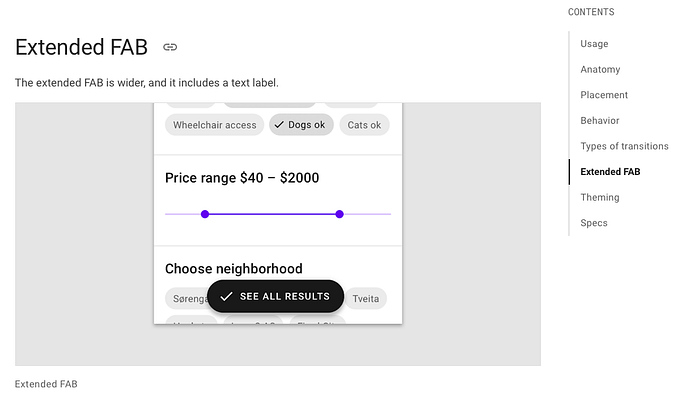This screenshot has height=395, width=700.
Task: Open Types of transitions section link
Action: [624, 146]
